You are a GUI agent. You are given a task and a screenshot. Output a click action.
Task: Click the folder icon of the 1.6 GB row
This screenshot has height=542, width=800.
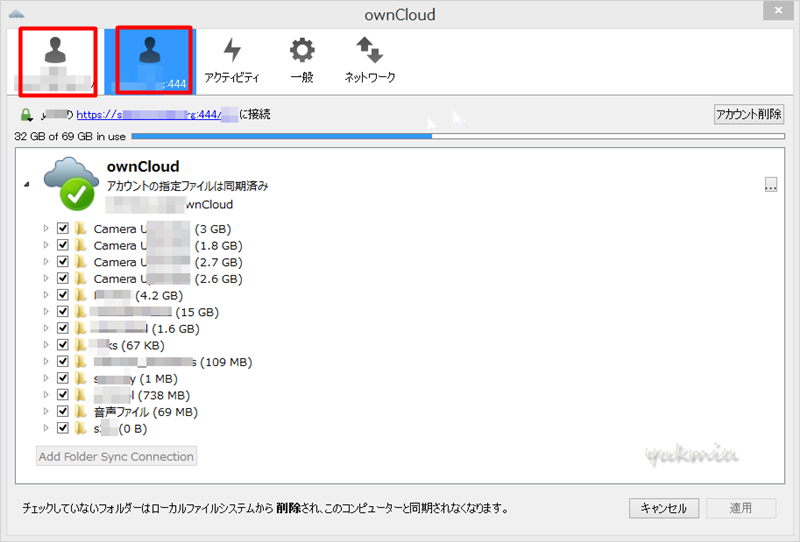[81, 328]
